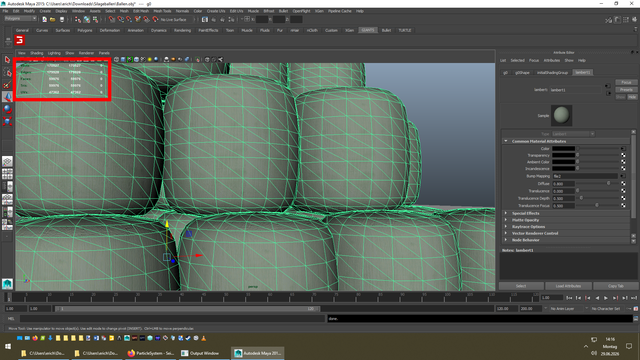Activate the Lasso select tool
640x360 pixels.
coord(7,72)
